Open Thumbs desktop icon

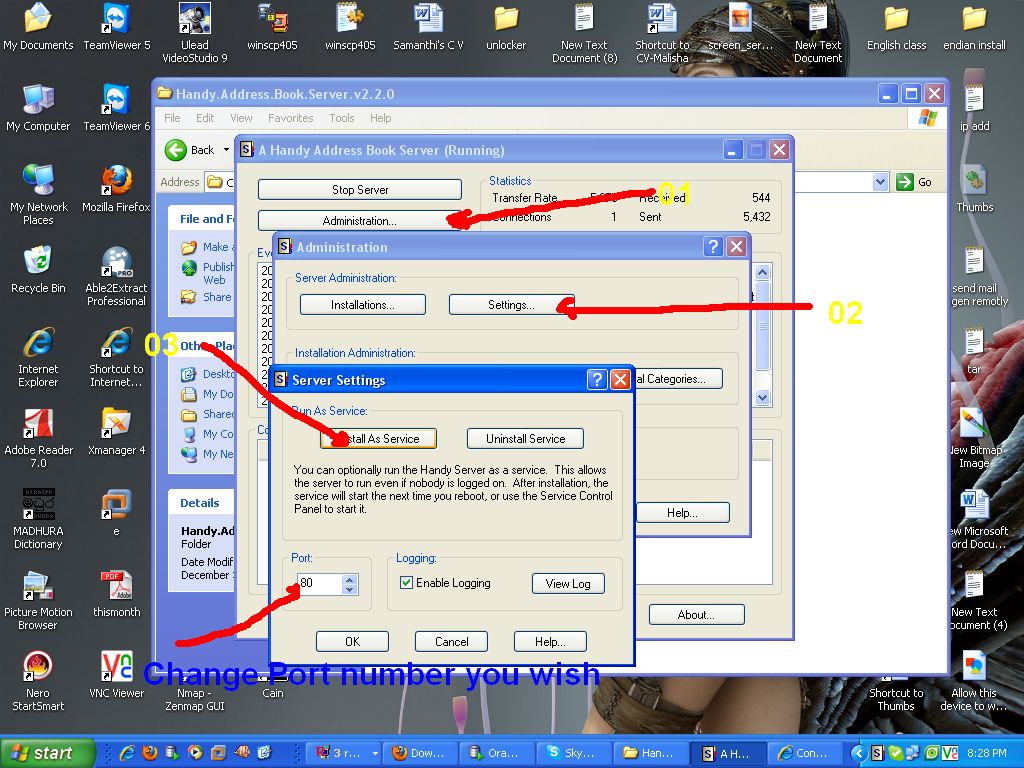click(974, 189)
